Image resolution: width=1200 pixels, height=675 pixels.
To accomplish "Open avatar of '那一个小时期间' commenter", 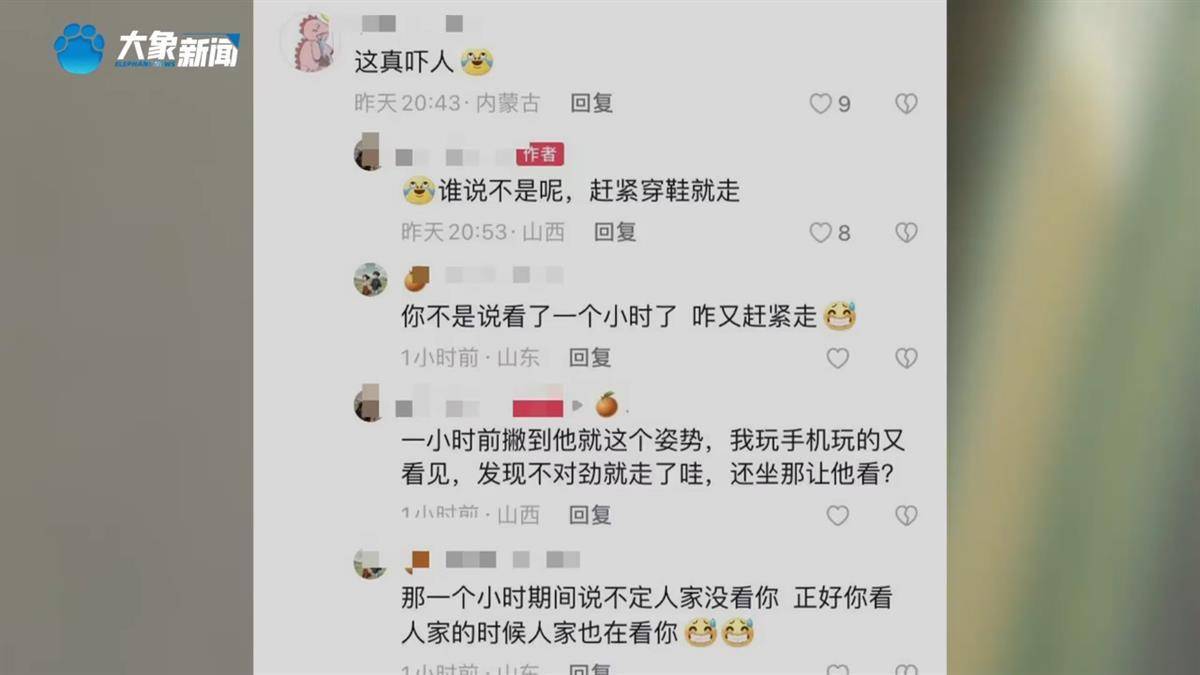I will pyautogui.click(x=370, y=563).
